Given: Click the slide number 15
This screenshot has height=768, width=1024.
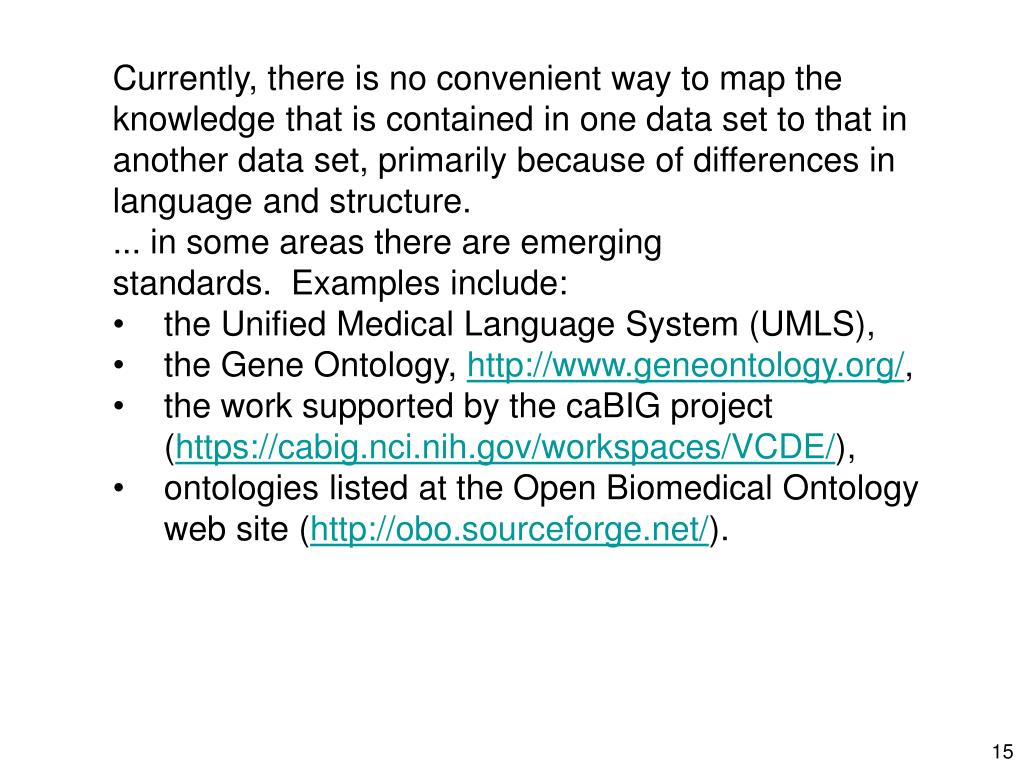Looking at the screenshot, I should click(x=1002, y=752).
